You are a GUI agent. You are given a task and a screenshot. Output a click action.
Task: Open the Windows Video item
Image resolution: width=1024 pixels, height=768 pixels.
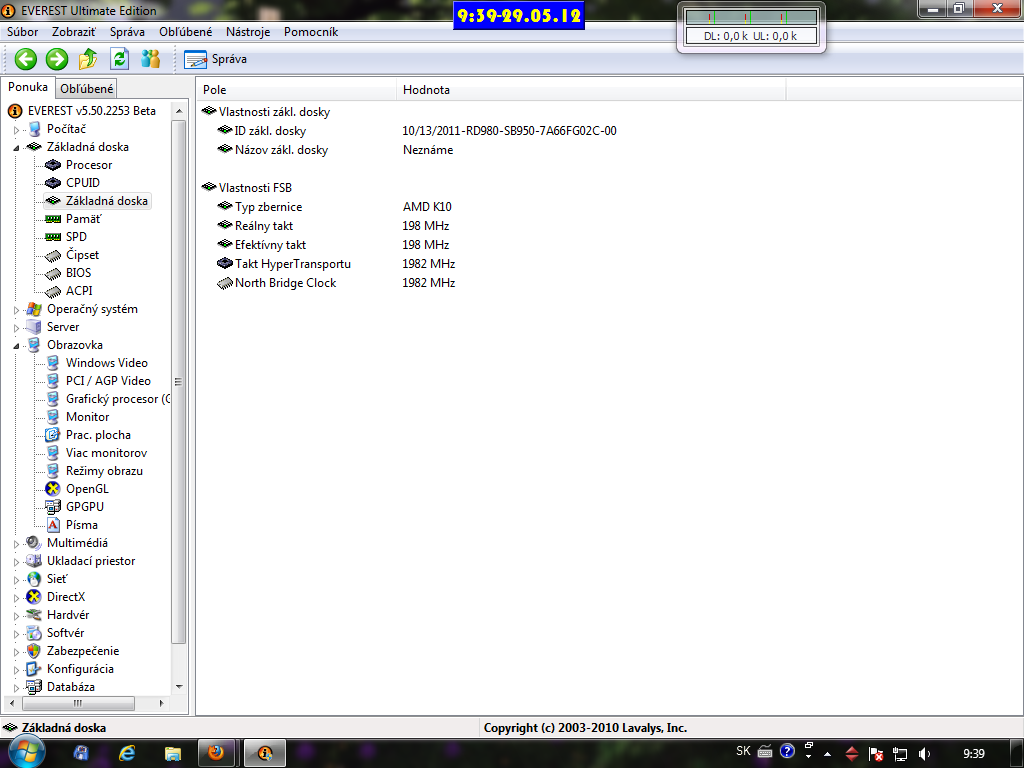(106, 363)
